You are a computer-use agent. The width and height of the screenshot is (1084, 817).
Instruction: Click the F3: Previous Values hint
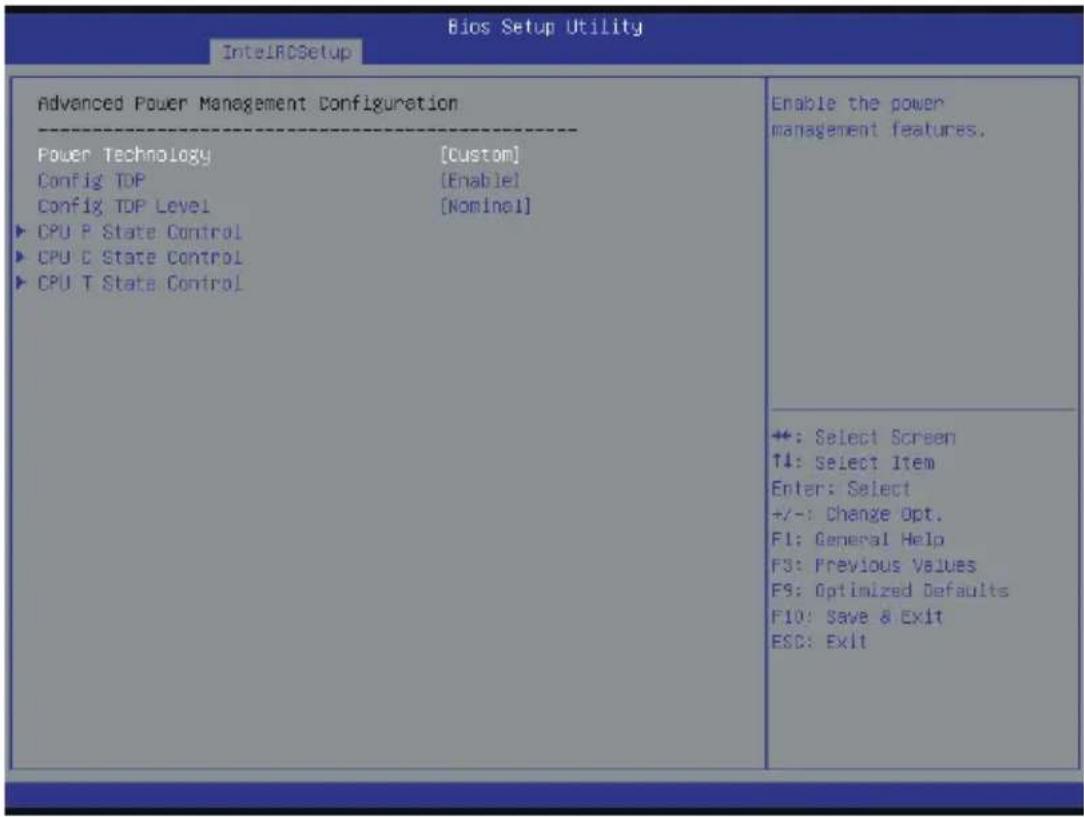tap(873, 565)
